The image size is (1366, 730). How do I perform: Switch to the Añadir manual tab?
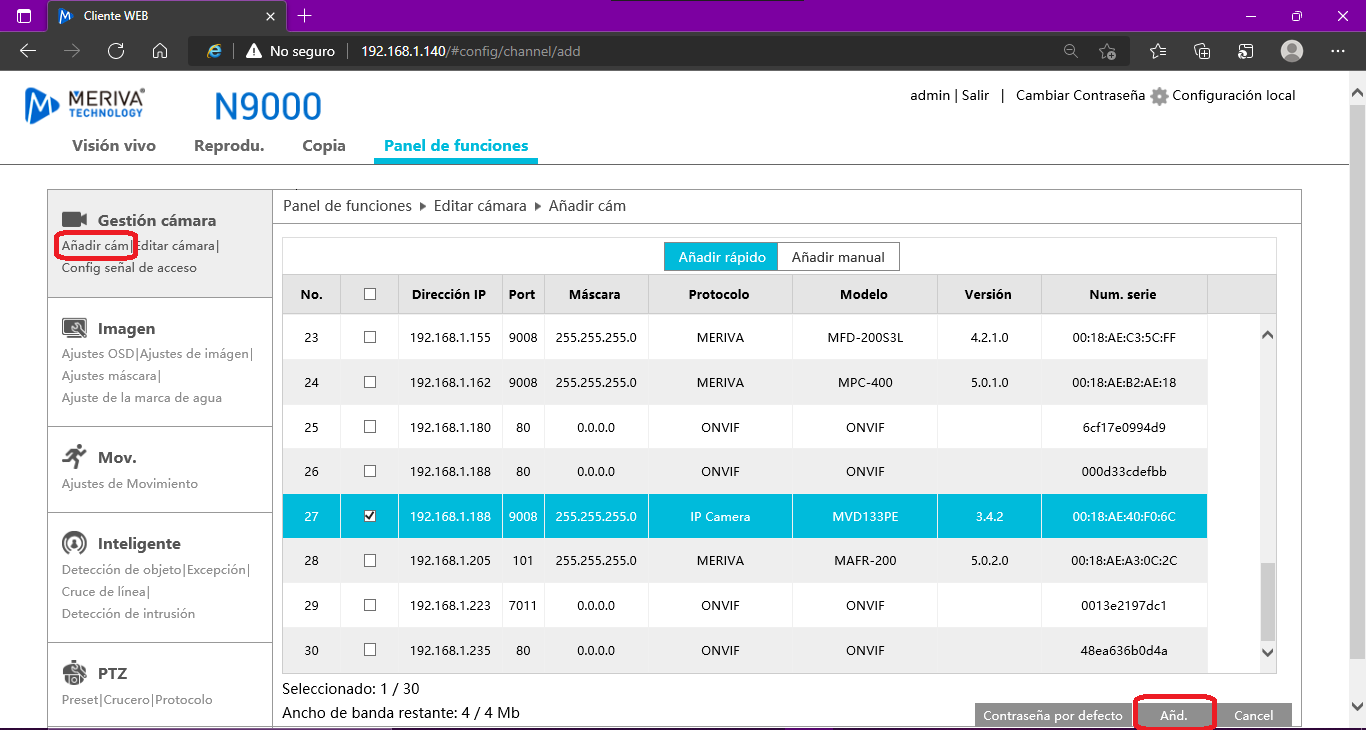tap(838, 257)
